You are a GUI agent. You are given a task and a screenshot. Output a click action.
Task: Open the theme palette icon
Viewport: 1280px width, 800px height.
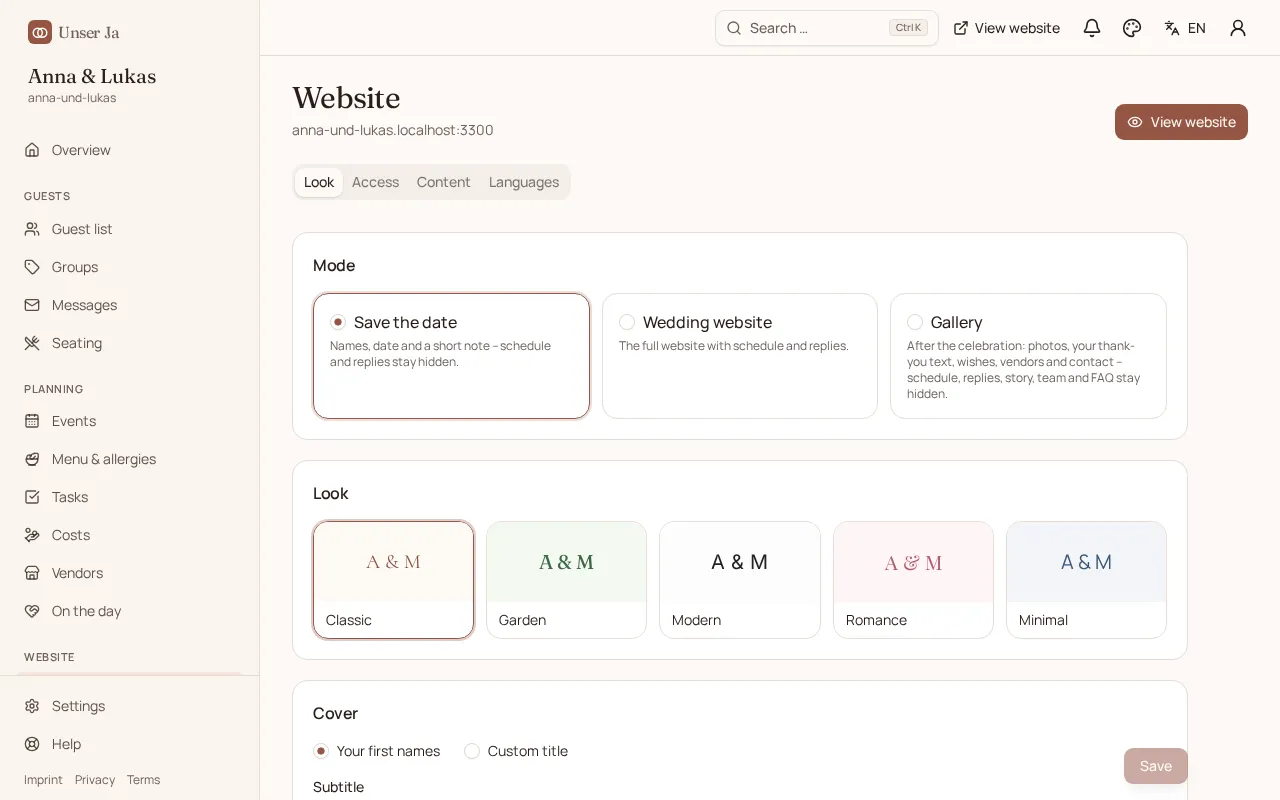1132,28
